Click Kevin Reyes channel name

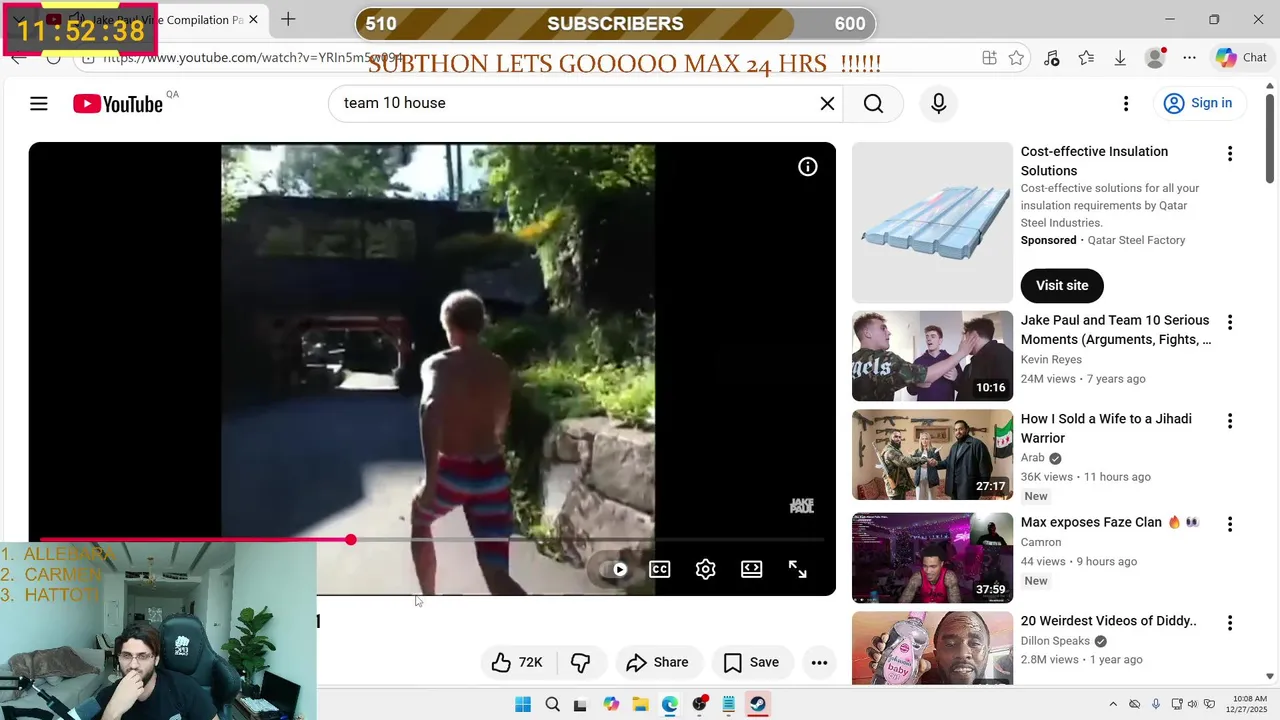click(1051, 359)
